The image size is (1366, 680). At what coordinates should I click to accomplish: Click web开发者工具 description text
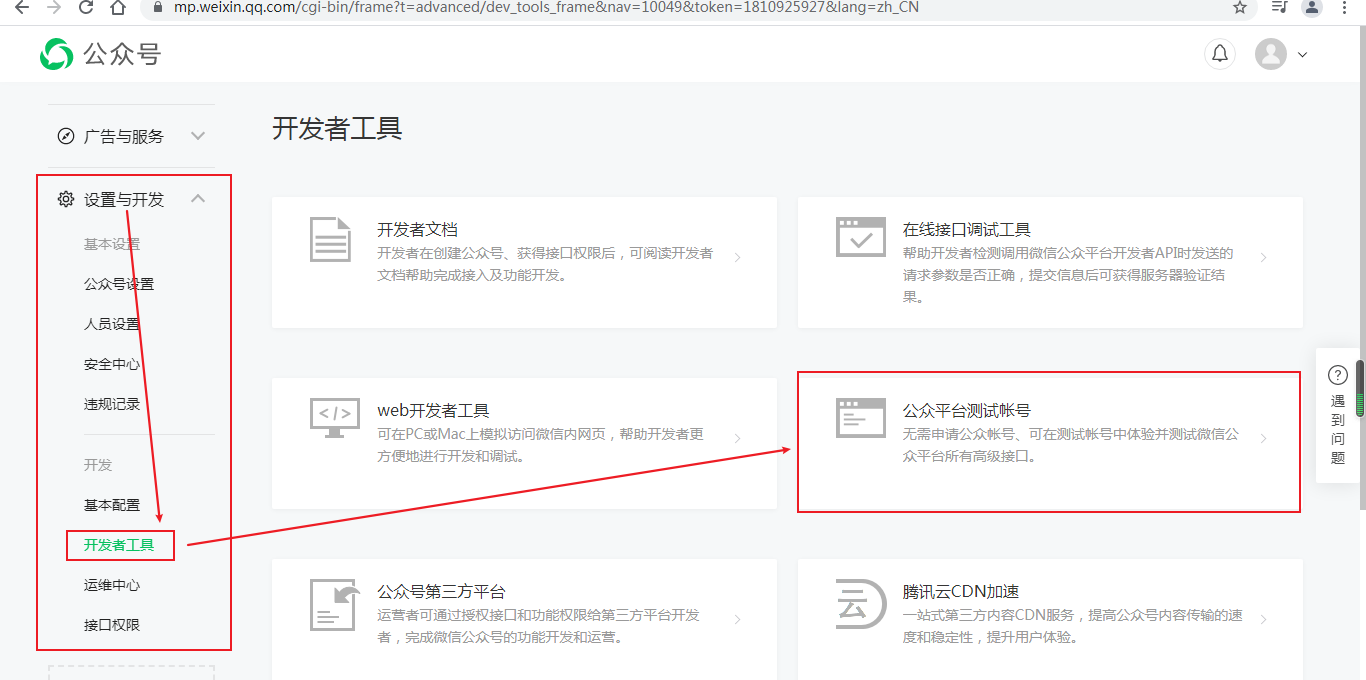coord(541,445)
